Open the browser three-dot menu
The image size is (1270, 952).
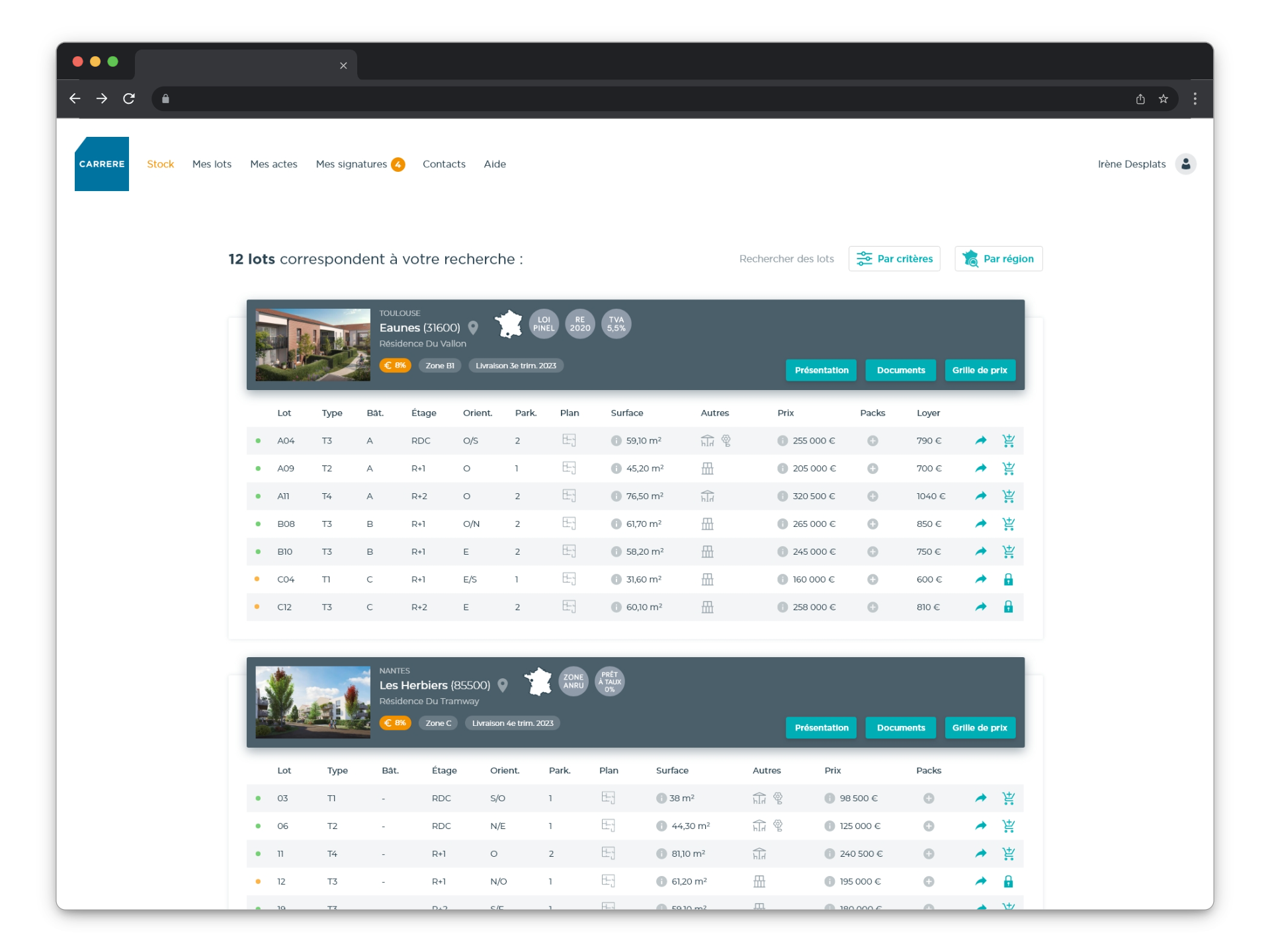click(1195, 99)
